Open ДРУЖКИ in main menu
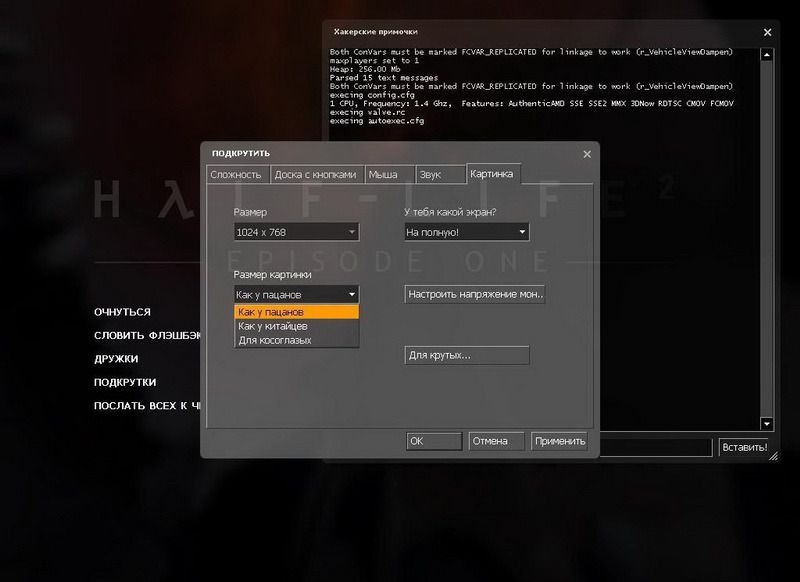Viewport: 800px width, 582px height. (116, 359)
